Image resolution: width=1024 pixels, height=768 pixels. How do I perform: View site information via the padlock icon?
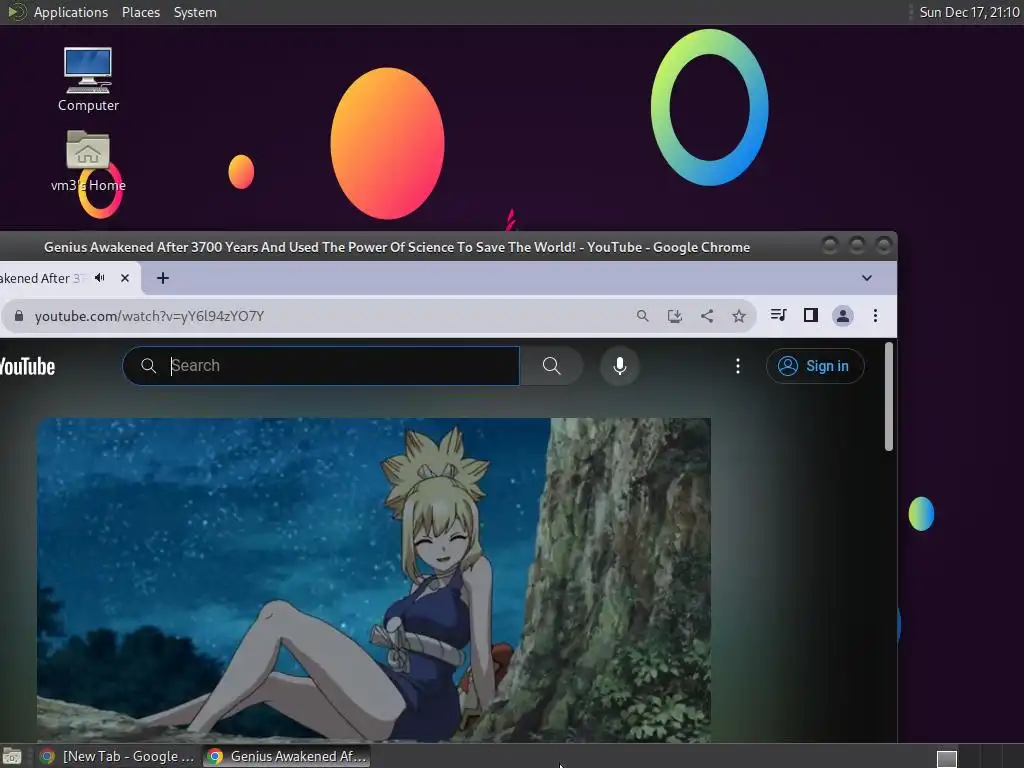[x=19, y=316]
